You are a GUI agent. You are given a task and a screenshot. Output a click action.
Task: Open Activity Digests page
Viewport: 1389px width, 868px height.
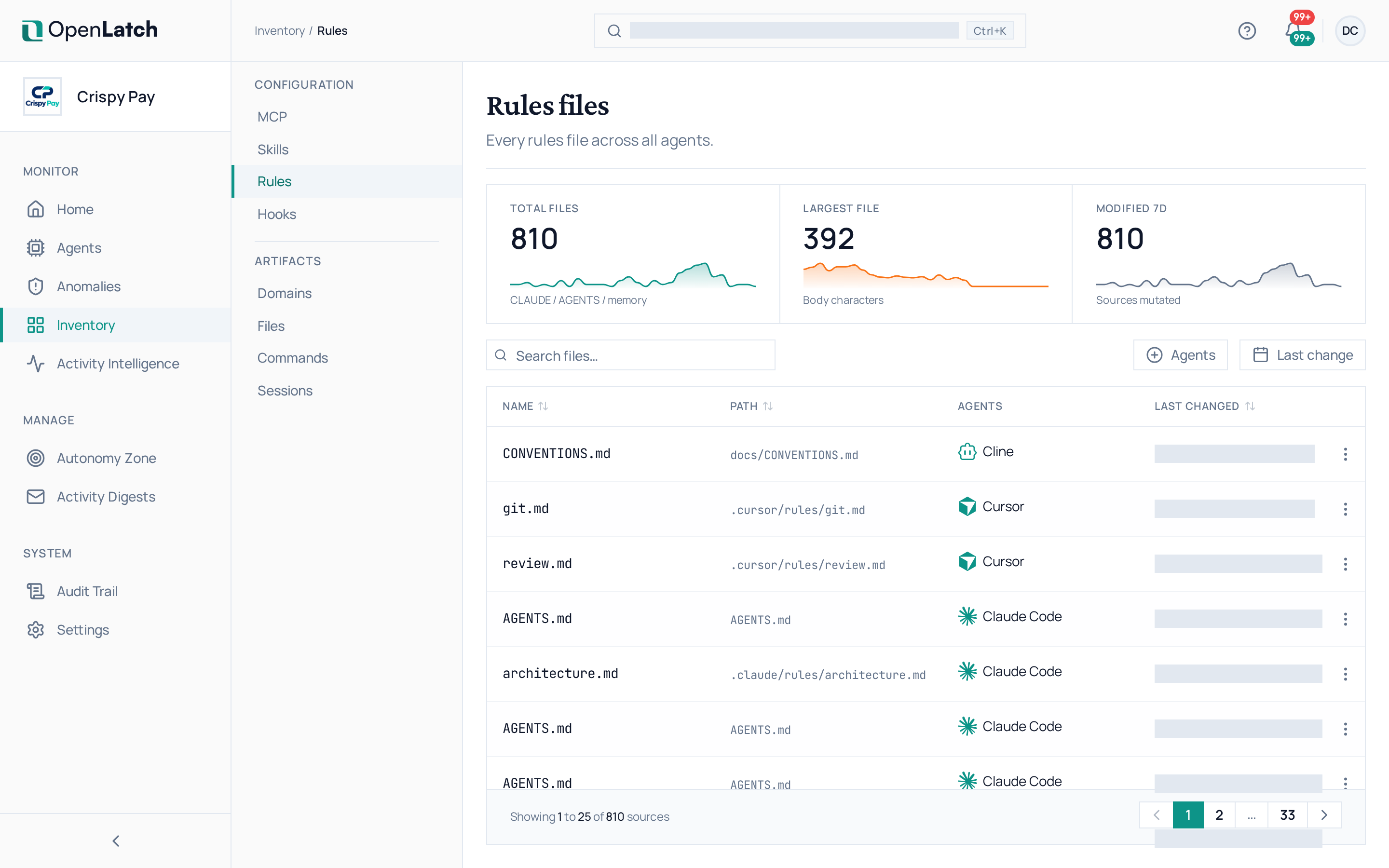point(116,497)
